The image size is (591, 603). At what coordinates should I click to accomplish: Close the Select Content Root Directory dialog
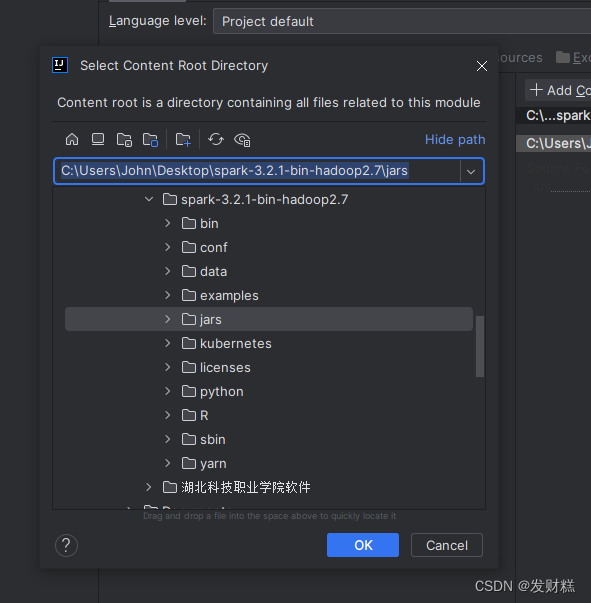481,66
